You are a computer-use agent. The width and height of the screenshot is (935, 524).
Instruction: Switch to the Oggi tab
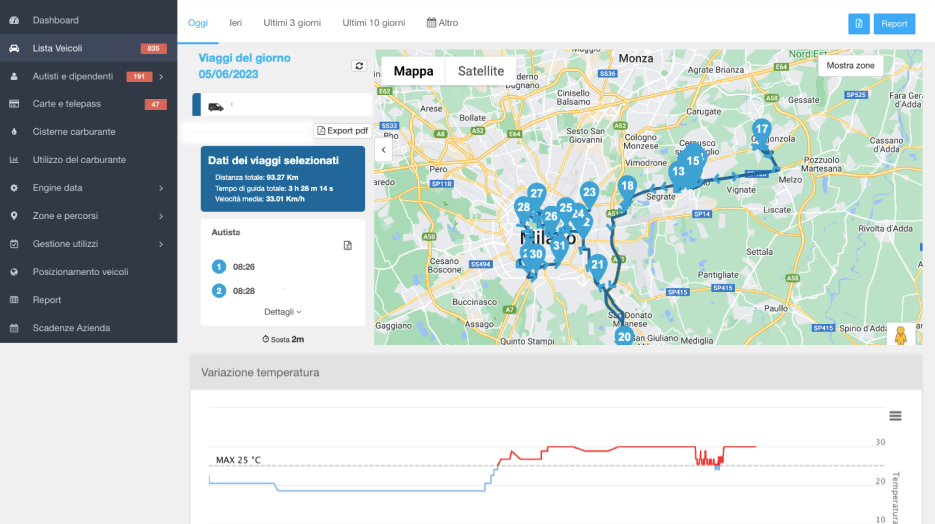pyautogui.click(x=198, y=23)
